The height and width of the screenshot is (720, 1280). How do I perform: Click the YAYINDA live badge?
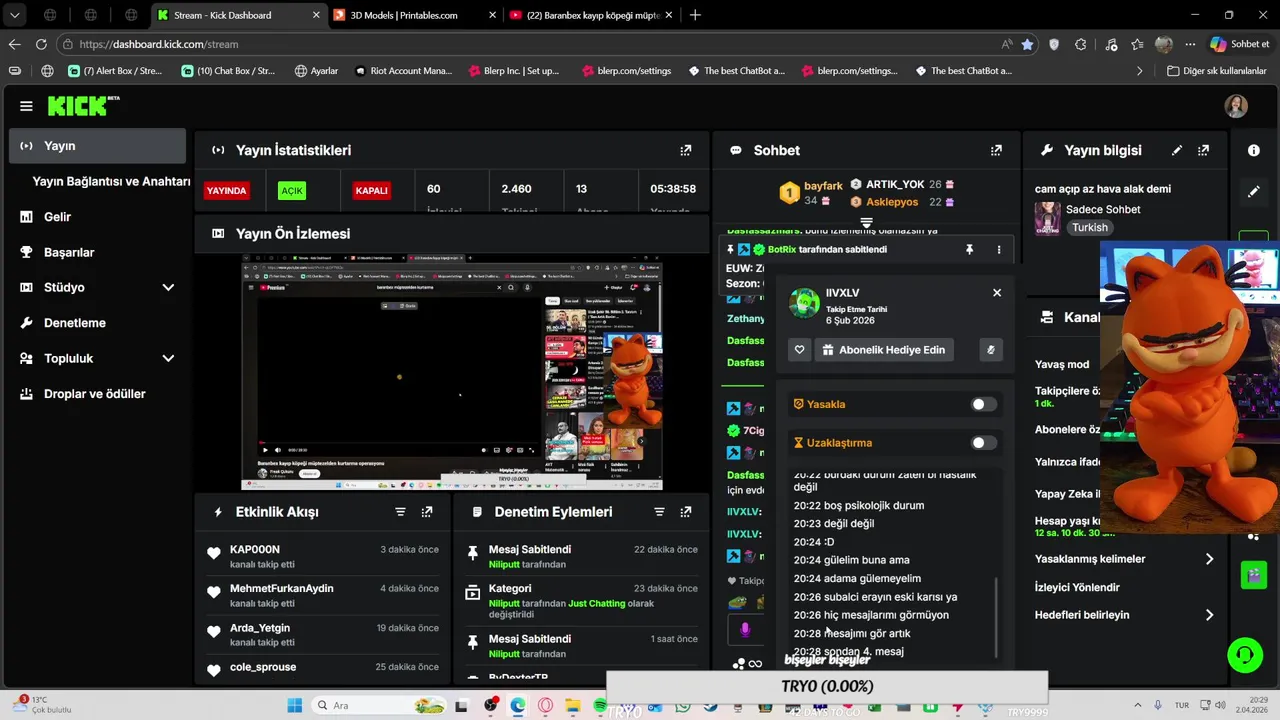click(x=226, y=190)
